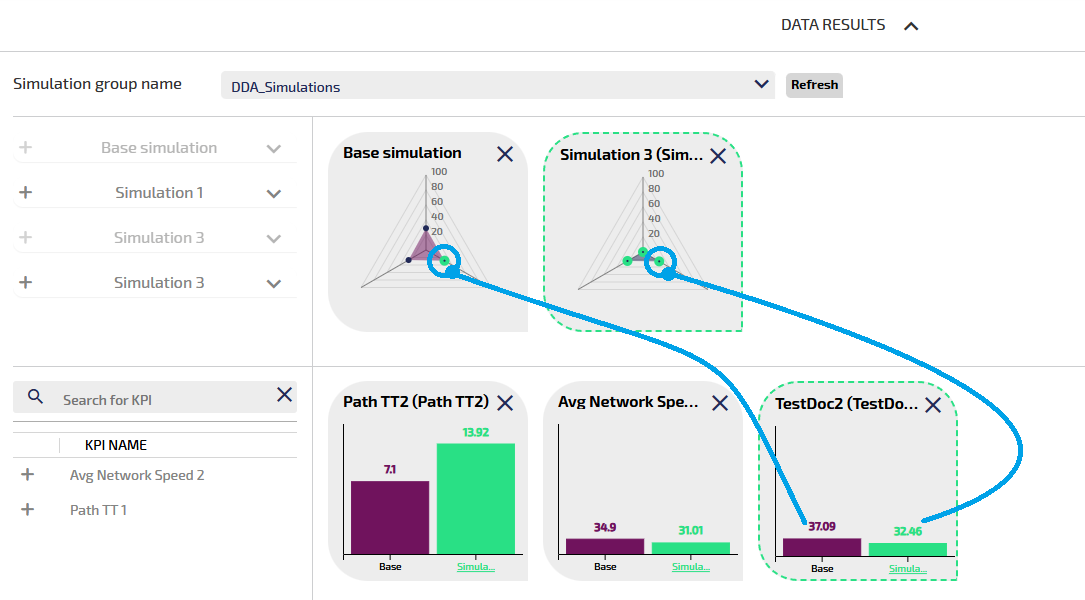The height and width of the screenshot is (600, 1085).
Task: Close the Path TT2 chart card
Action: tap(505, 402)
